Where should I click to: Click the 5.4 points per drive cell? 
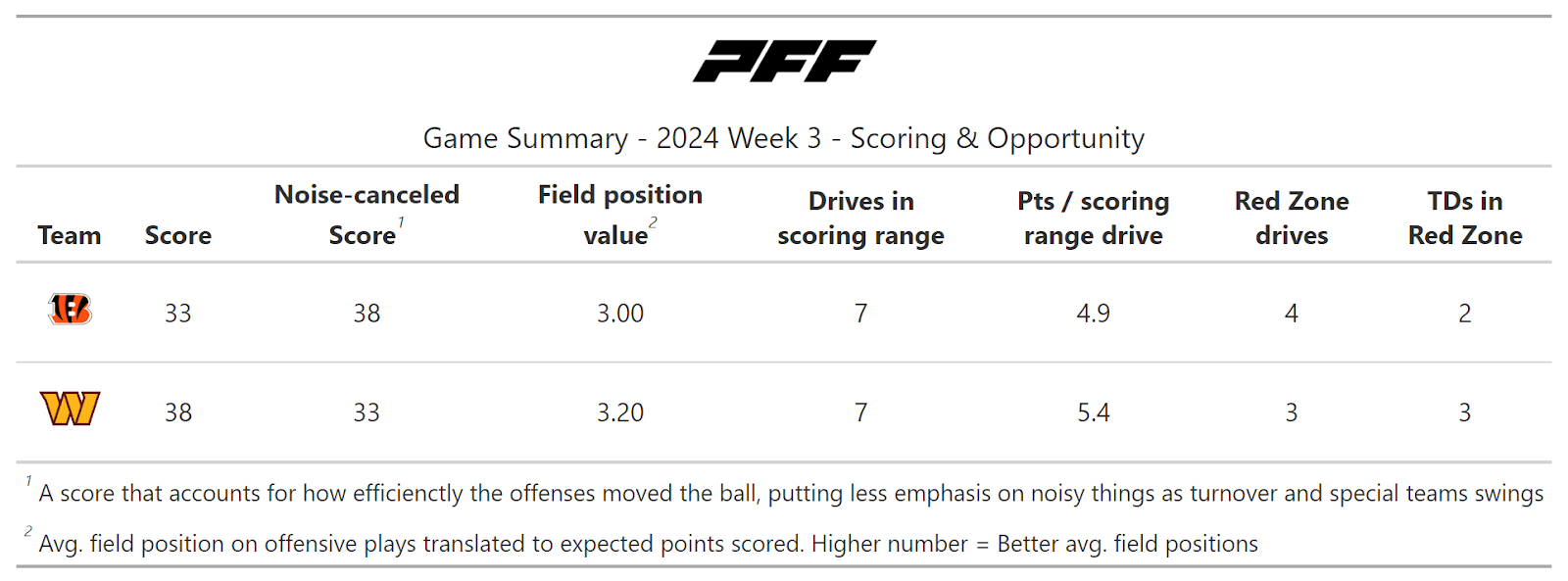(1093, 412)
